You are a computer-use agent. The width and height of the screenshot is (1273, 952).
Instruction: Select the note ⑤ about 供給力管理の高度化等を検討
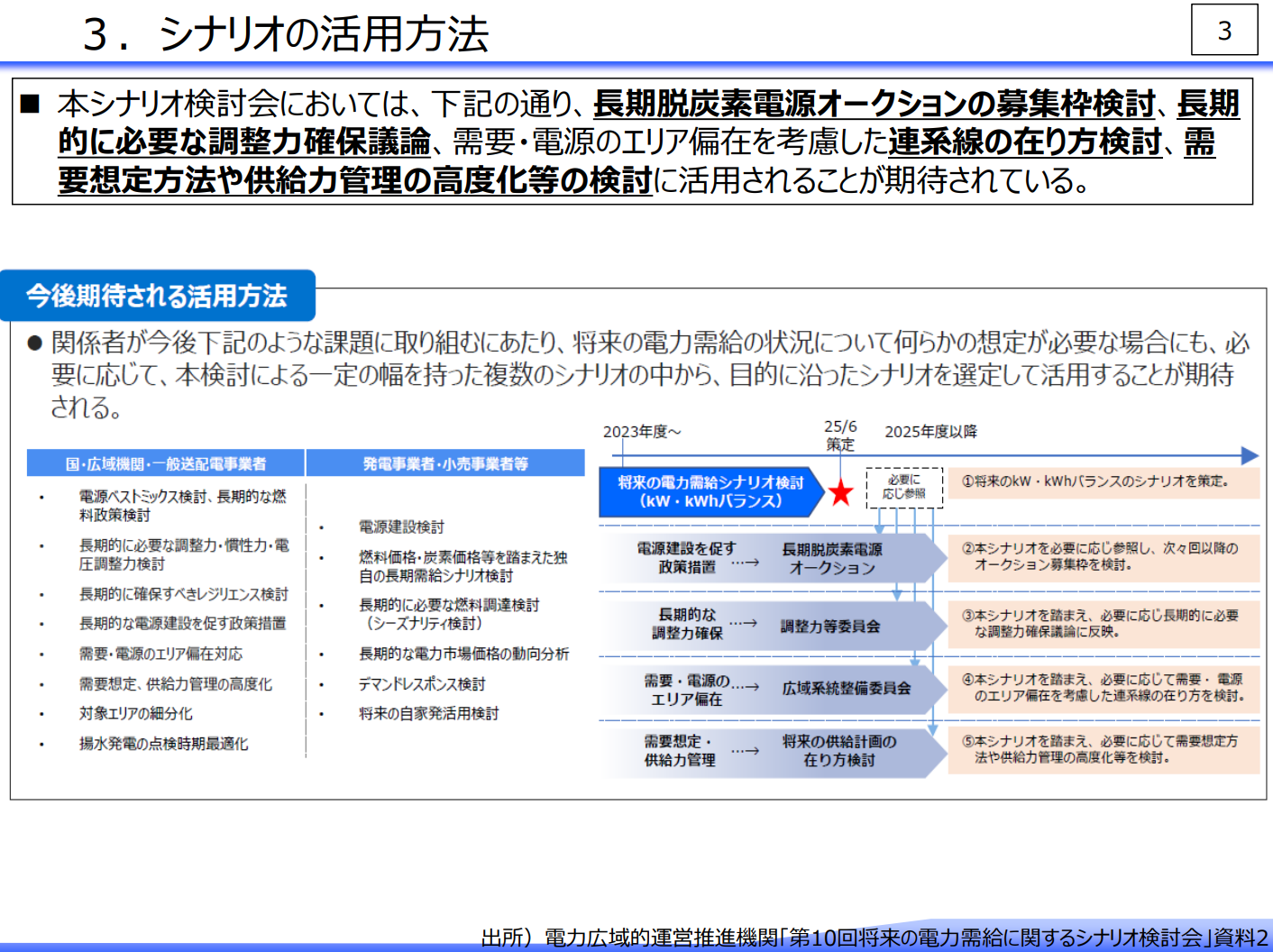(x=1104, y=749)
